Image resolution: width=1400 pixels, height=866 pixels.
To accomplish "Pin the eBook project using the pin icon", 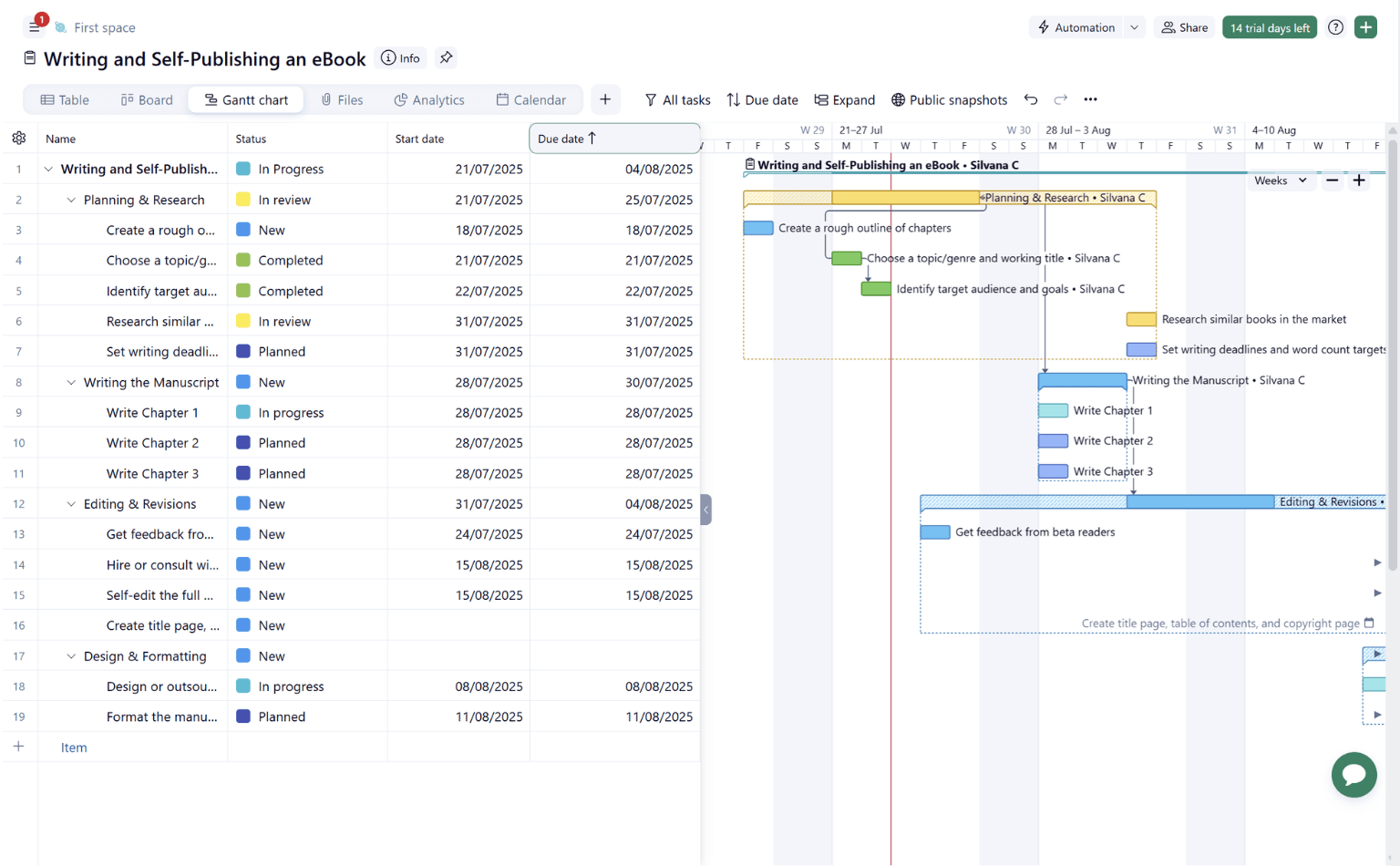I will click(446, 57).
